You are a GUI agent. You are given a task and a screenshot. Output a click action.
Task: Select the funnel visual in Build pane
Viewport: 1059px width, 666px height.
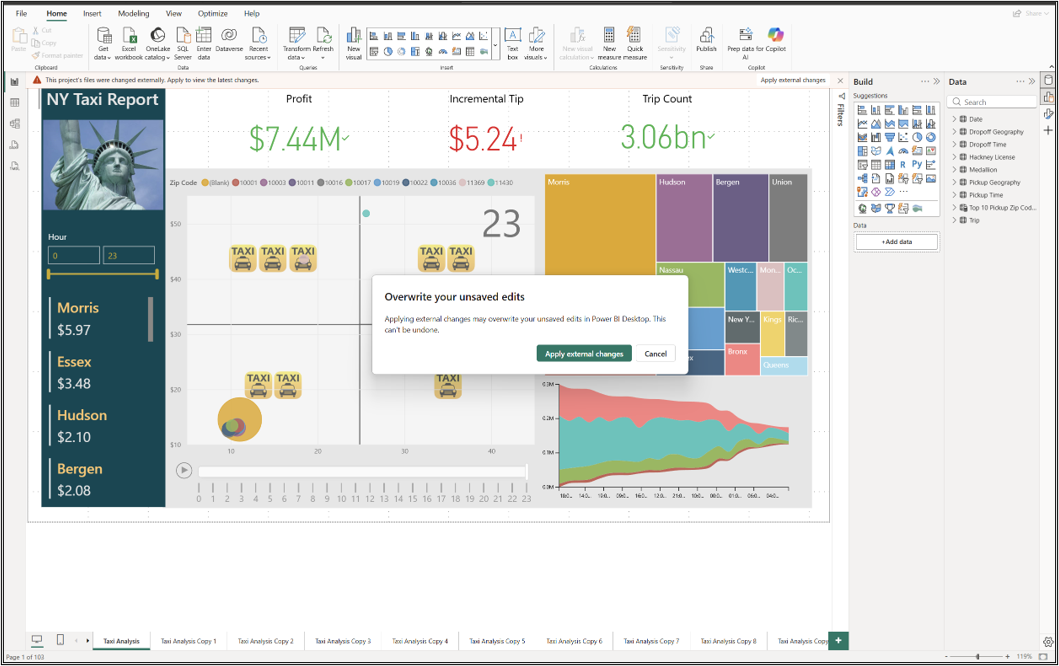(x=889, y=137)
